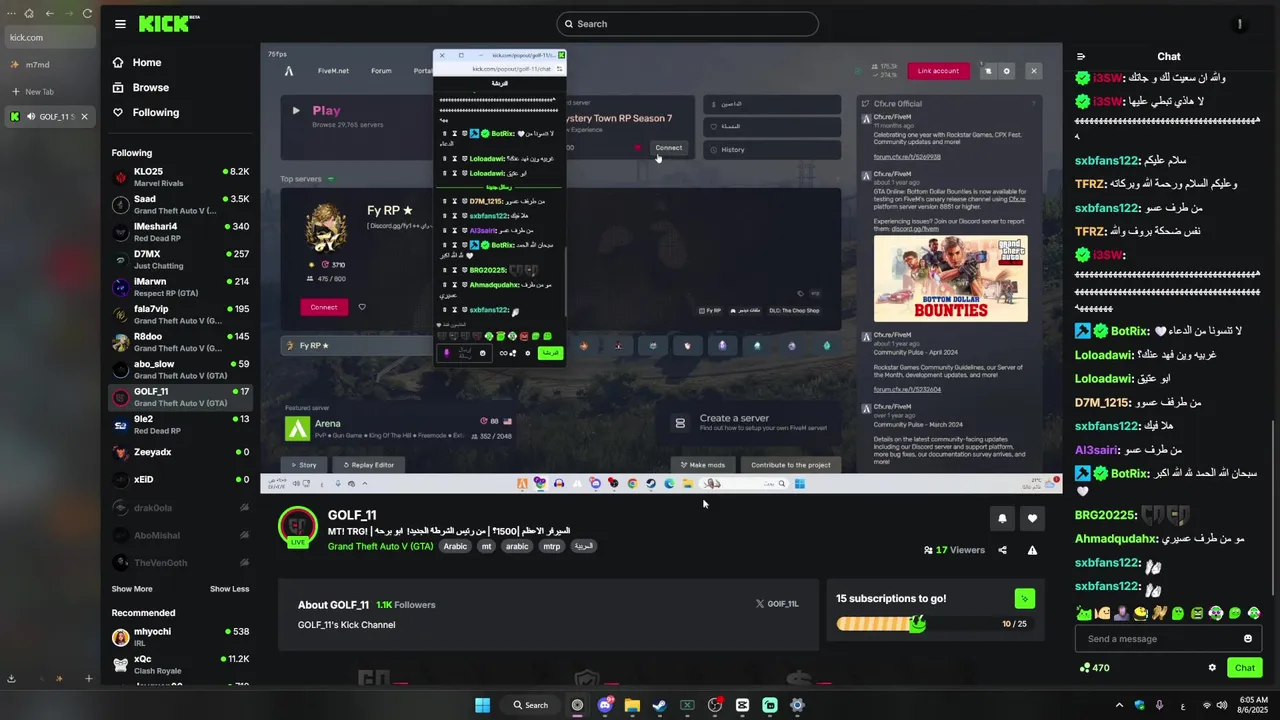
Task: Open the Kick hamburger menu
Action: 120,24
